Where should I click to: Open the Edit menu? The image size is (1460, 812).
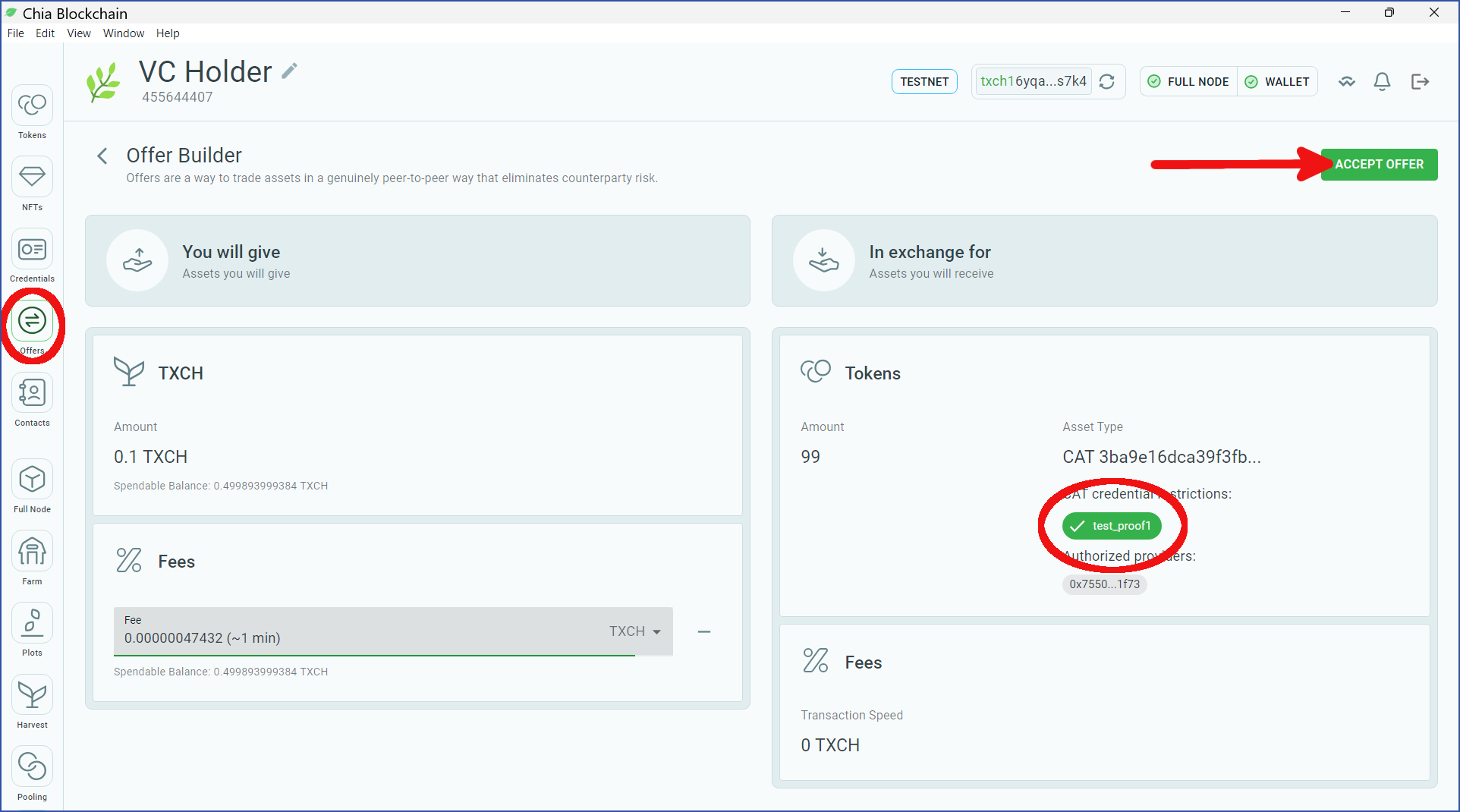click(x=46, y=33)
